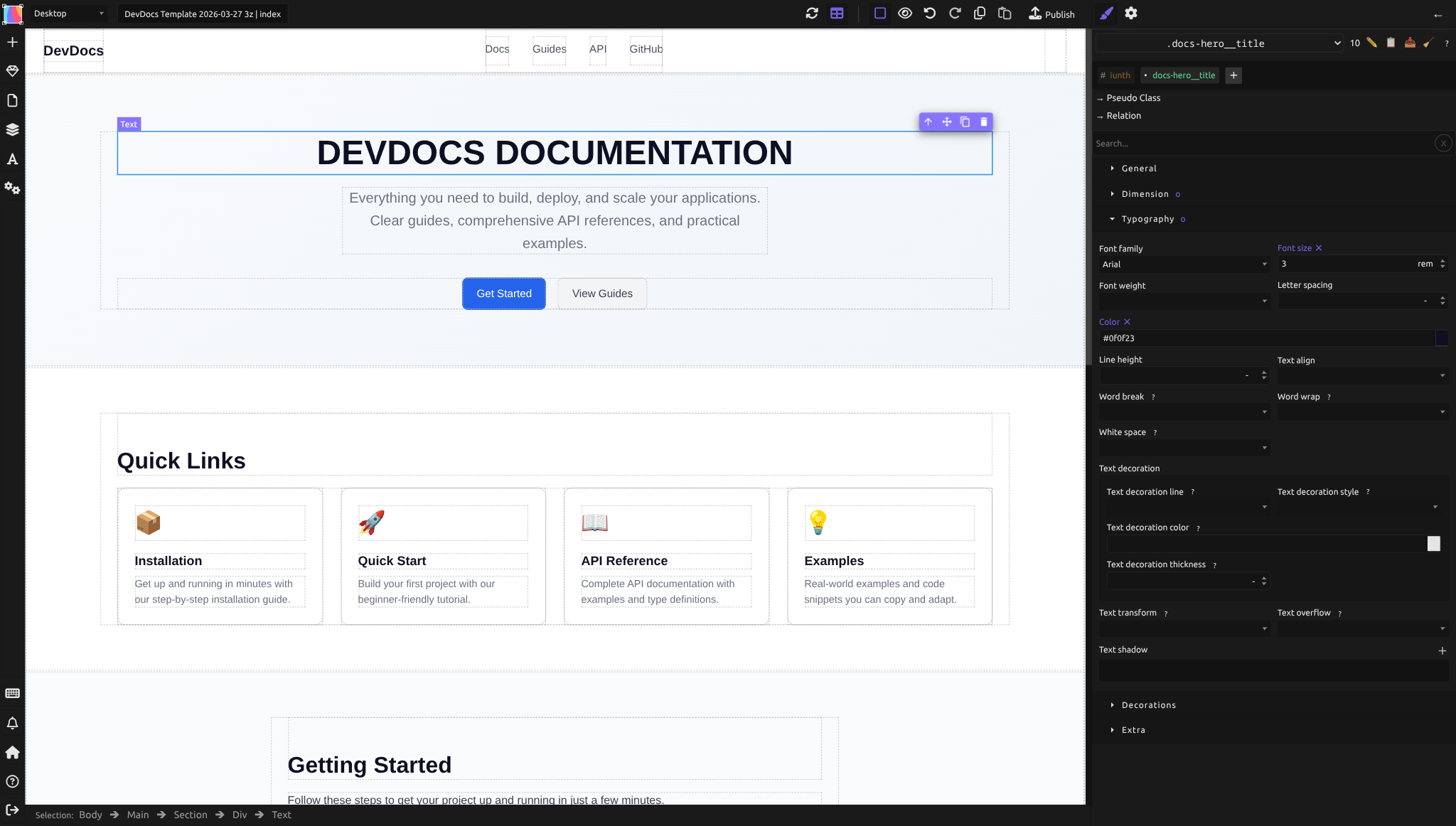1456x826 pixels.
Task: Select Section in the bottom selection breadcrumb
Action: tap(190, 815)
